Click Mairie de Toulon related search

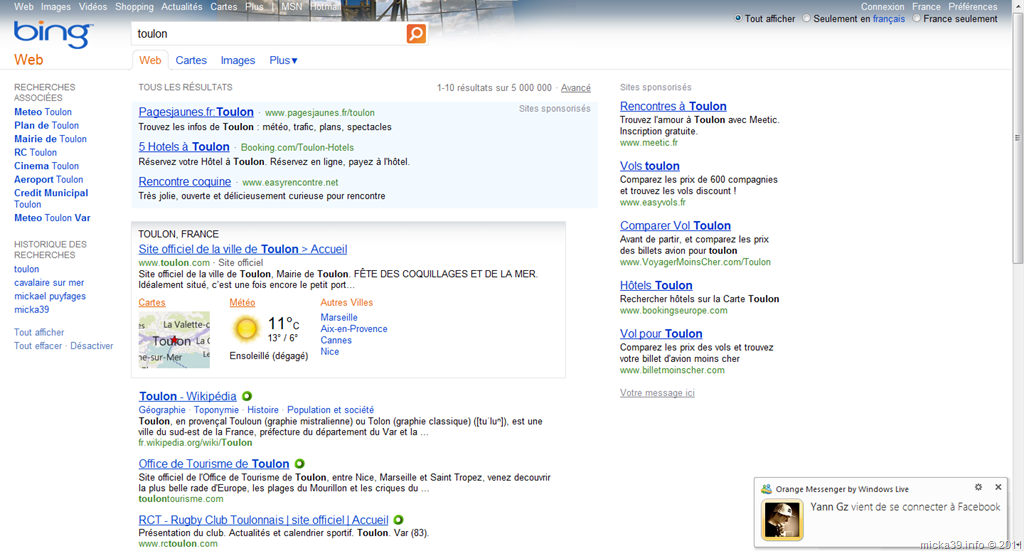coord(50,138)
